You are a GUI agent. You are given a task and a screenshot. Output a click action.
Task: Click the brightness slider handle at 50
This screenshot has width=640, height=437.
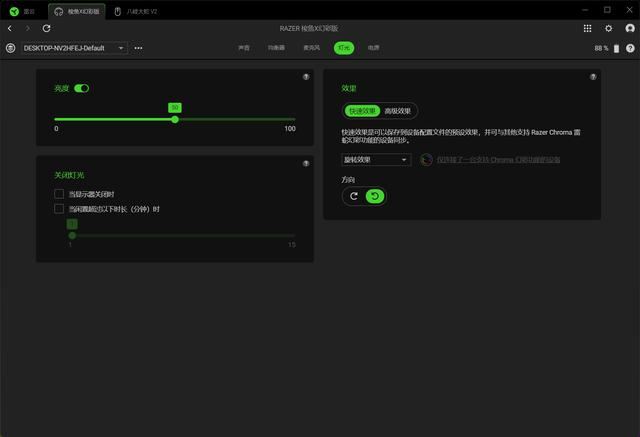[175, 119]
